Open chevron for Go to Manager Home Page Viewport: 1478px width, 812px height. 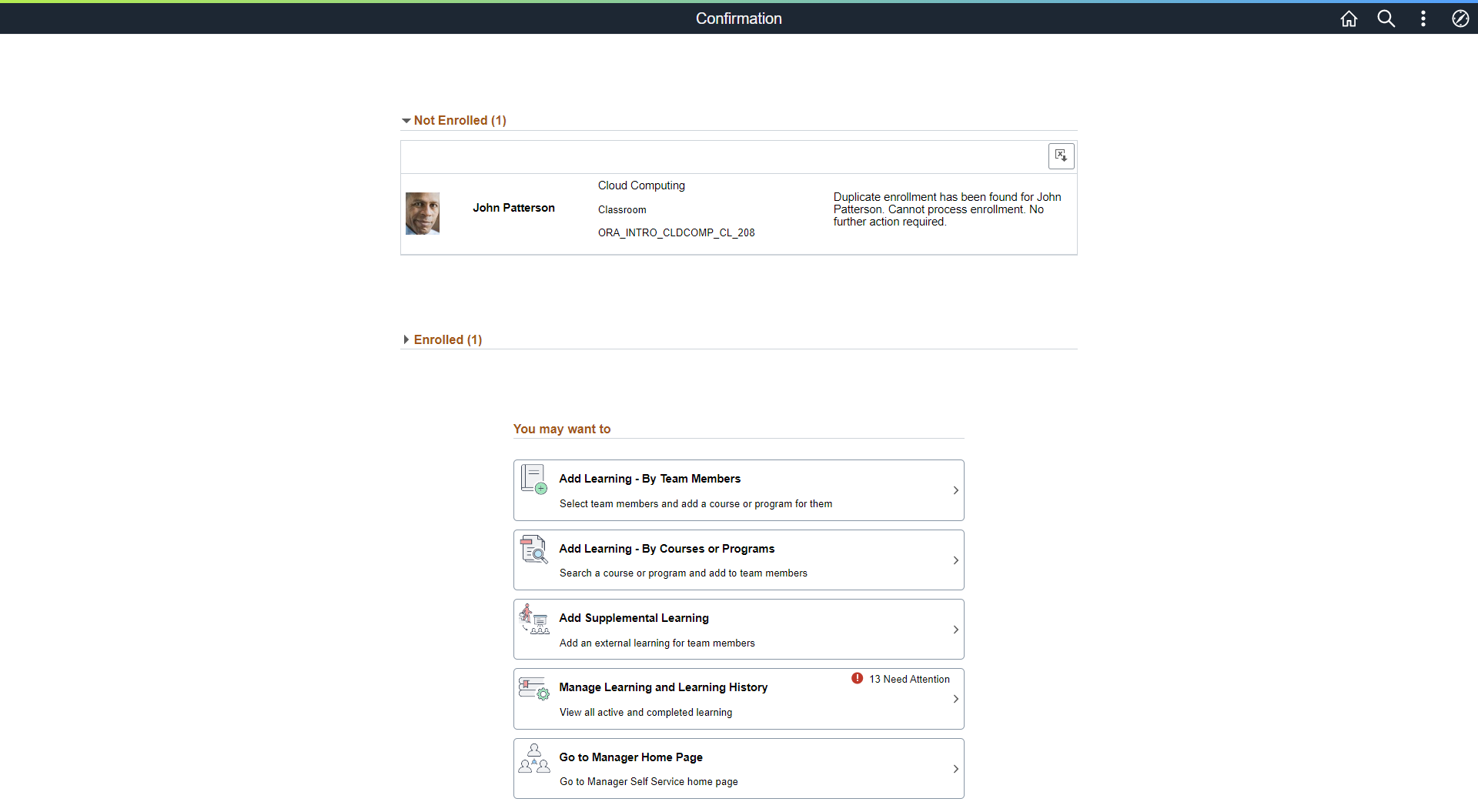coord(955,769)
